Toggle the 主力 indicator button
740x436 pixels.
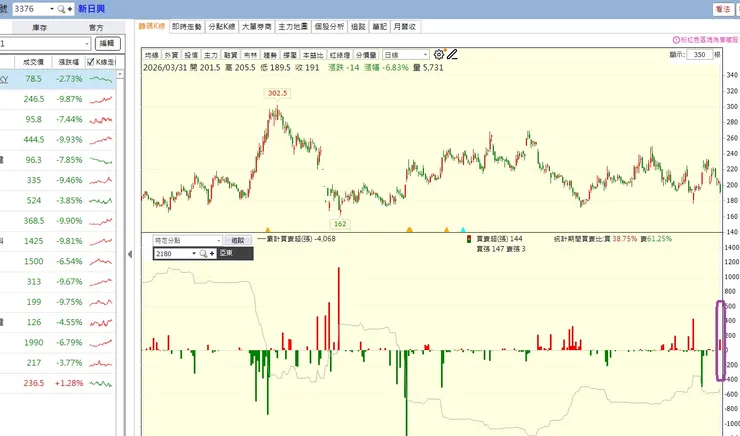click(211, 55)
